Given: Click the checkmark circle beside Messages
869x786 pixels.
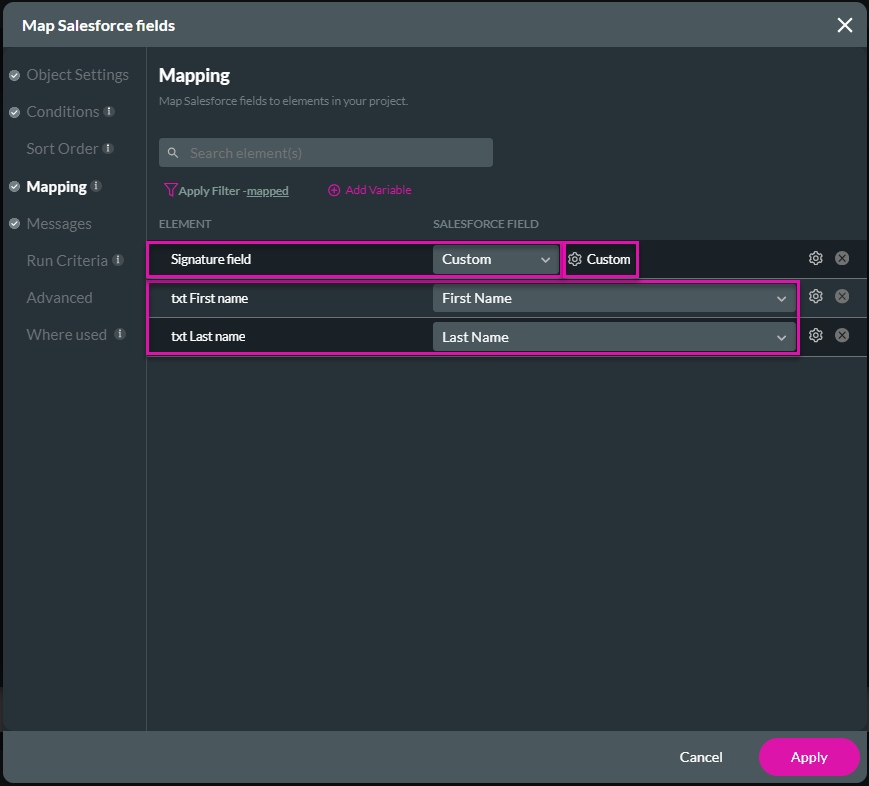Looking at the screenshot, I should coord(13,223).
